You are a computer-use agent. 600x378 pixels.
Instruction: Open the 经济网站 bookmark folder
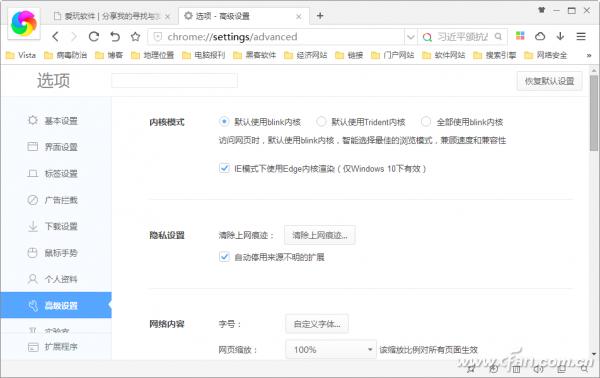pos(305,55)
